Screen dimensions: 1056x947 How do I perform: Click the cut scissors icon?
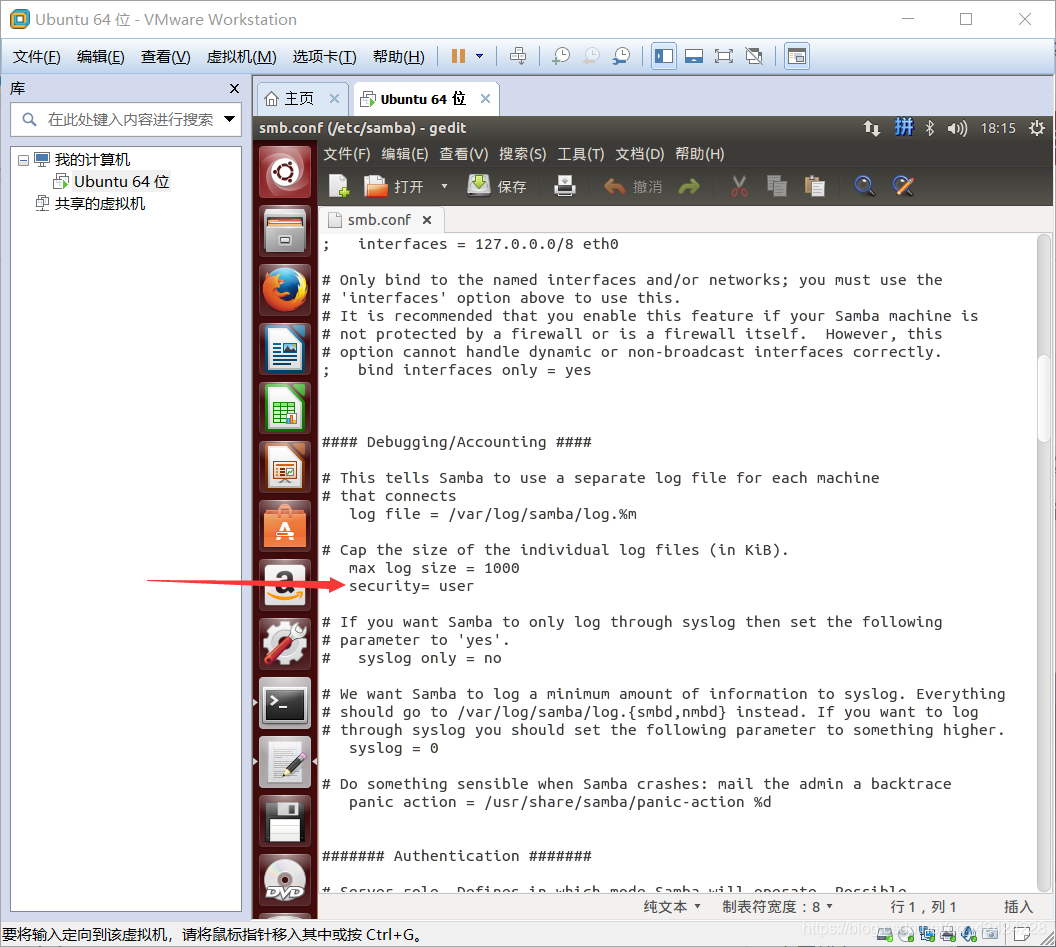[739, 186]
